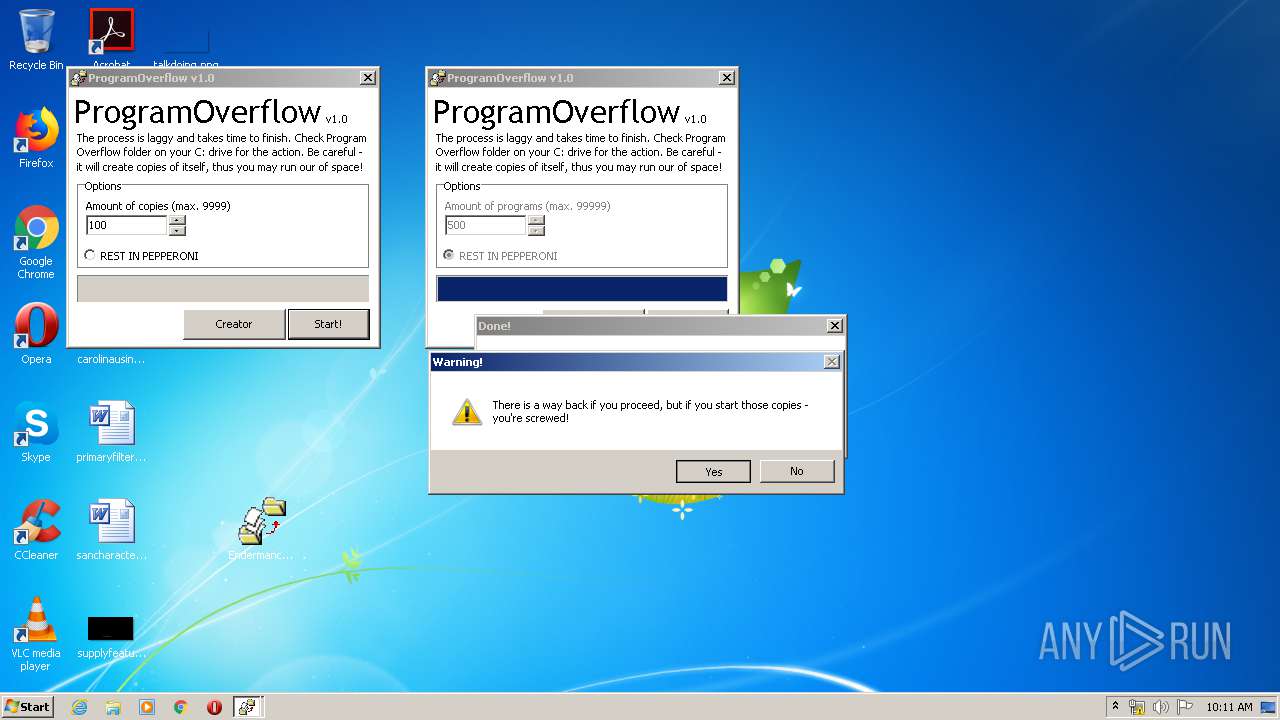Select the Endermanc desktop program icon
1280x720 pixels.
click(262, 530)
